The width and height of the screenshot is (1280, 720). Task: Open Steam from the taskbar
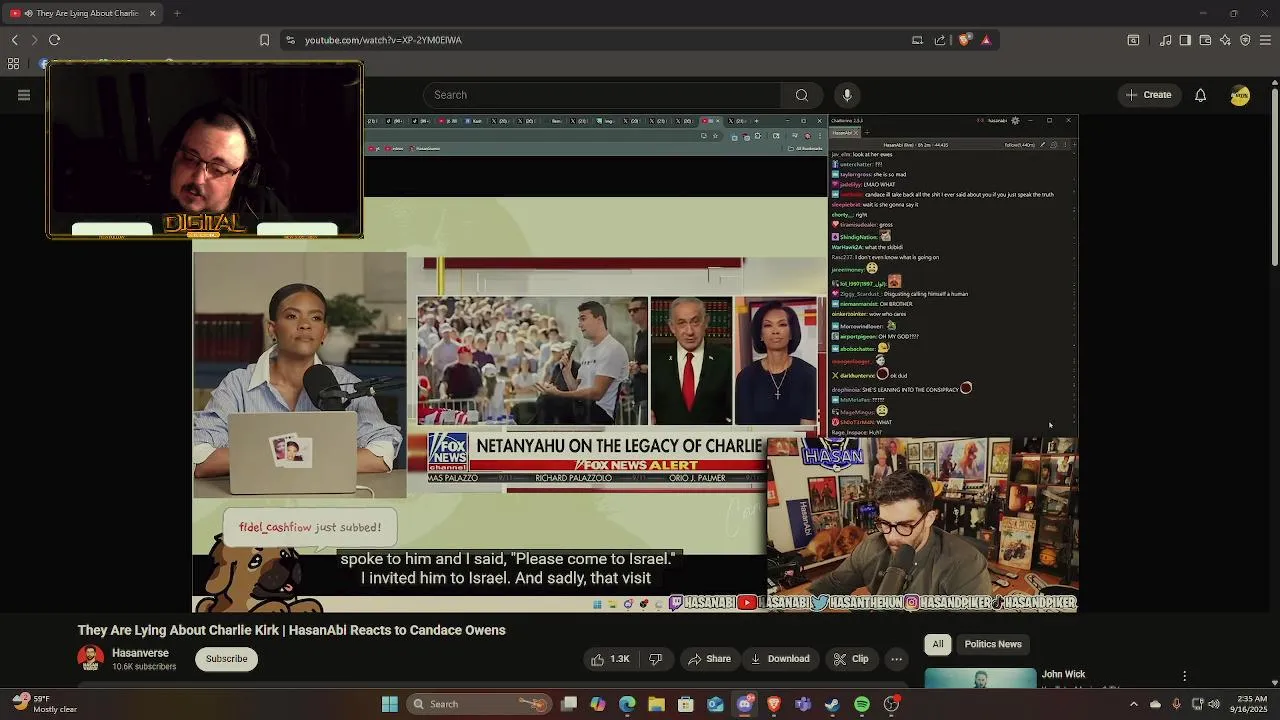click(x=832, y=704)
